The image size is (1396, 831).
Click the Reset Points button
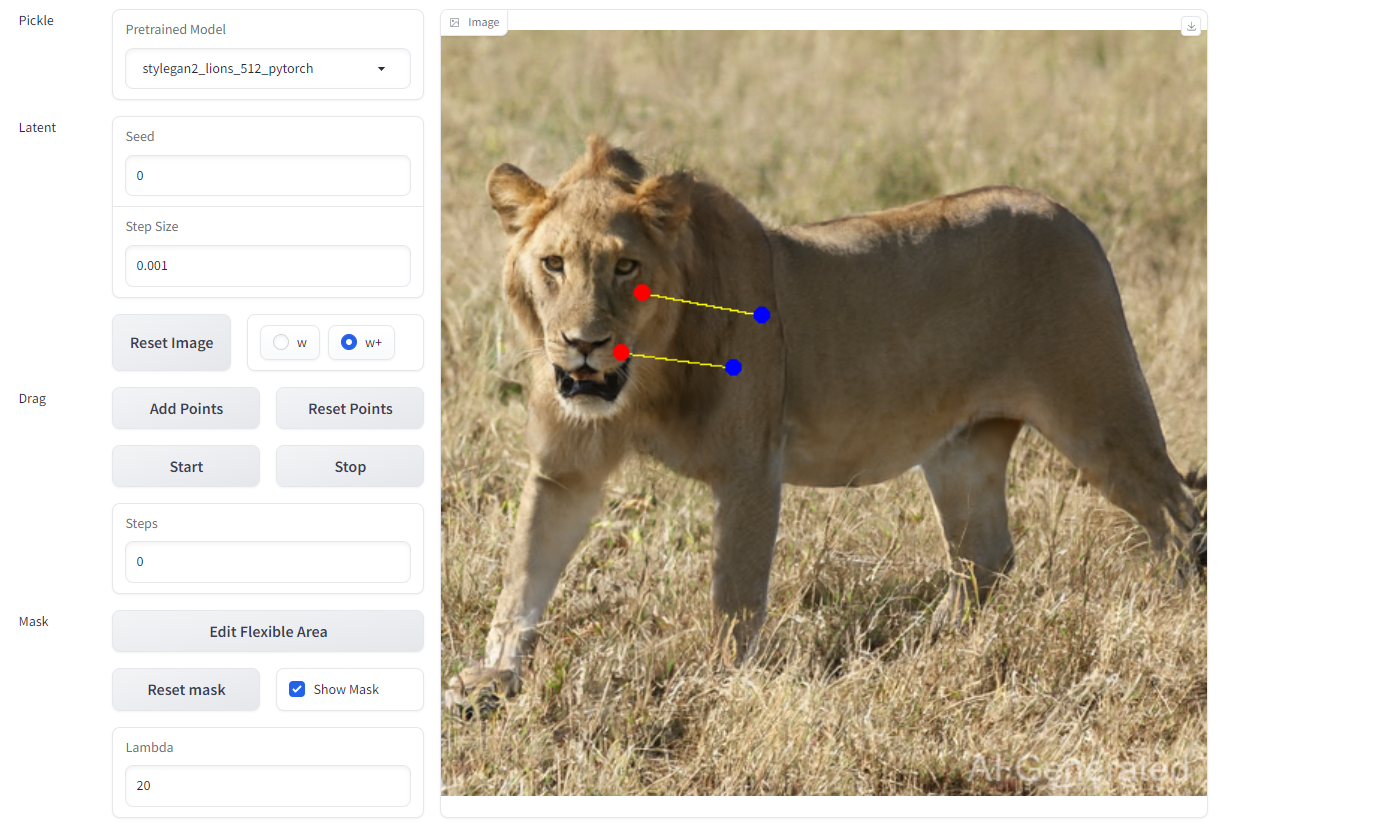point(350,408)
